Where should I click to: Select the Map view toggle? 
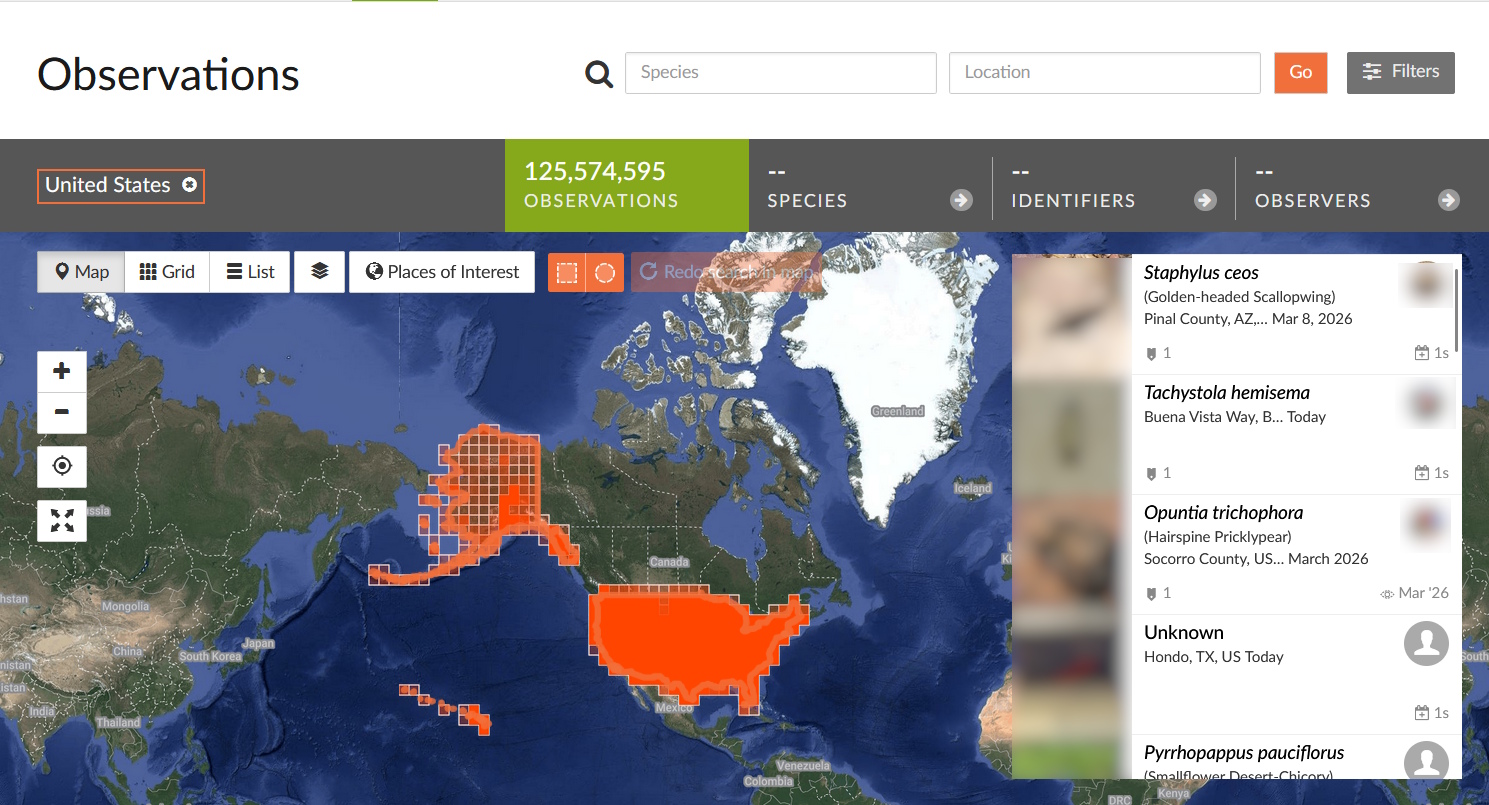pos(81,272)
